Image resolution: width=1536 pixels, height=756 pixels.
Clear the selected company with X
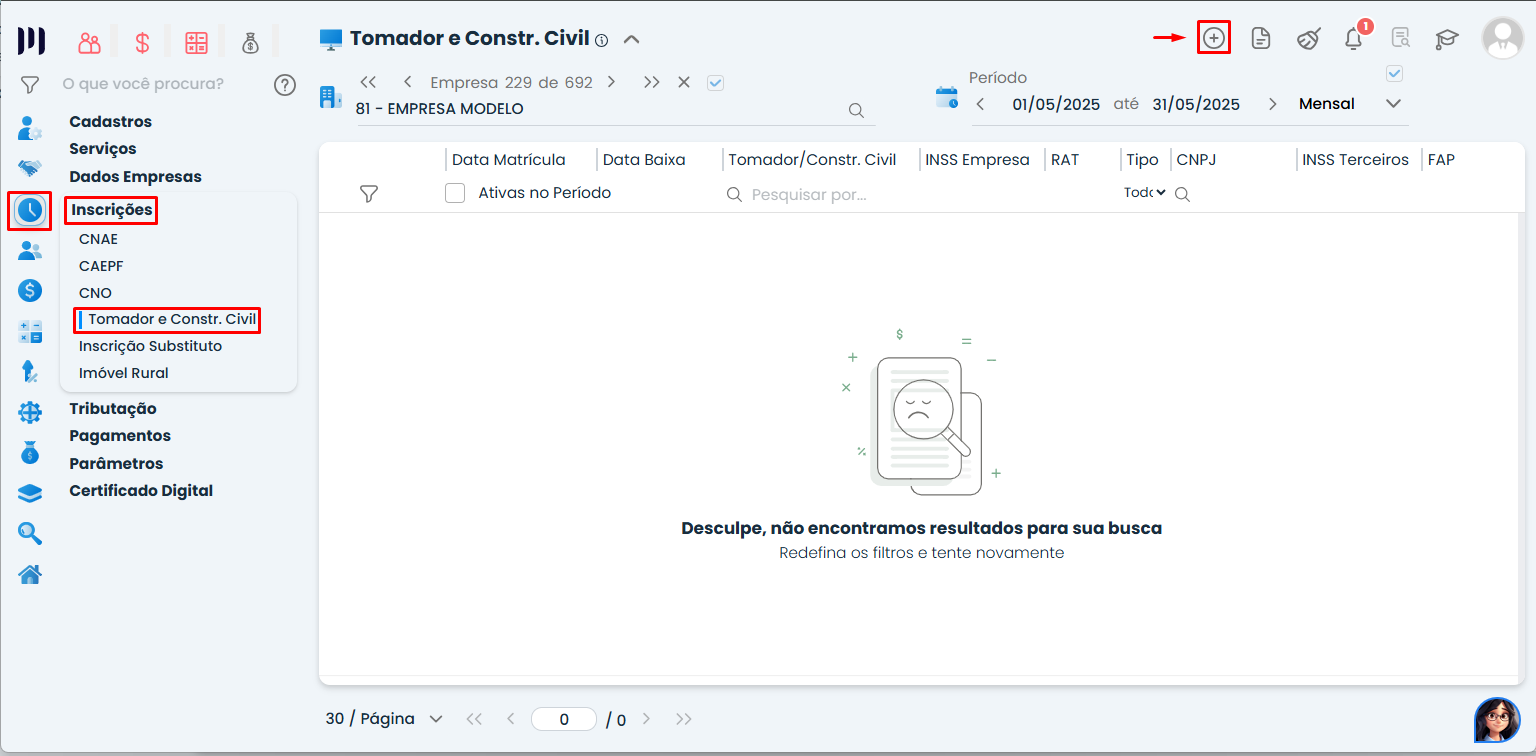[684, 82]
